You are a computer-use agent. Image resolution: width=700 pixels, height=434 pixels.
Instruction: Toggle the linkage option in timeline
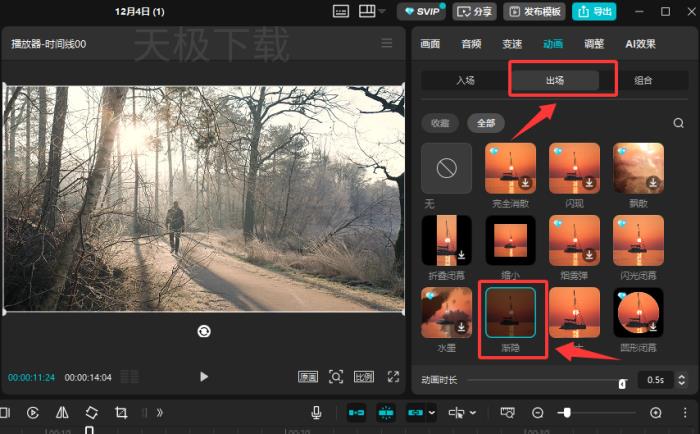pyautogui.click(x=416, y=412)
